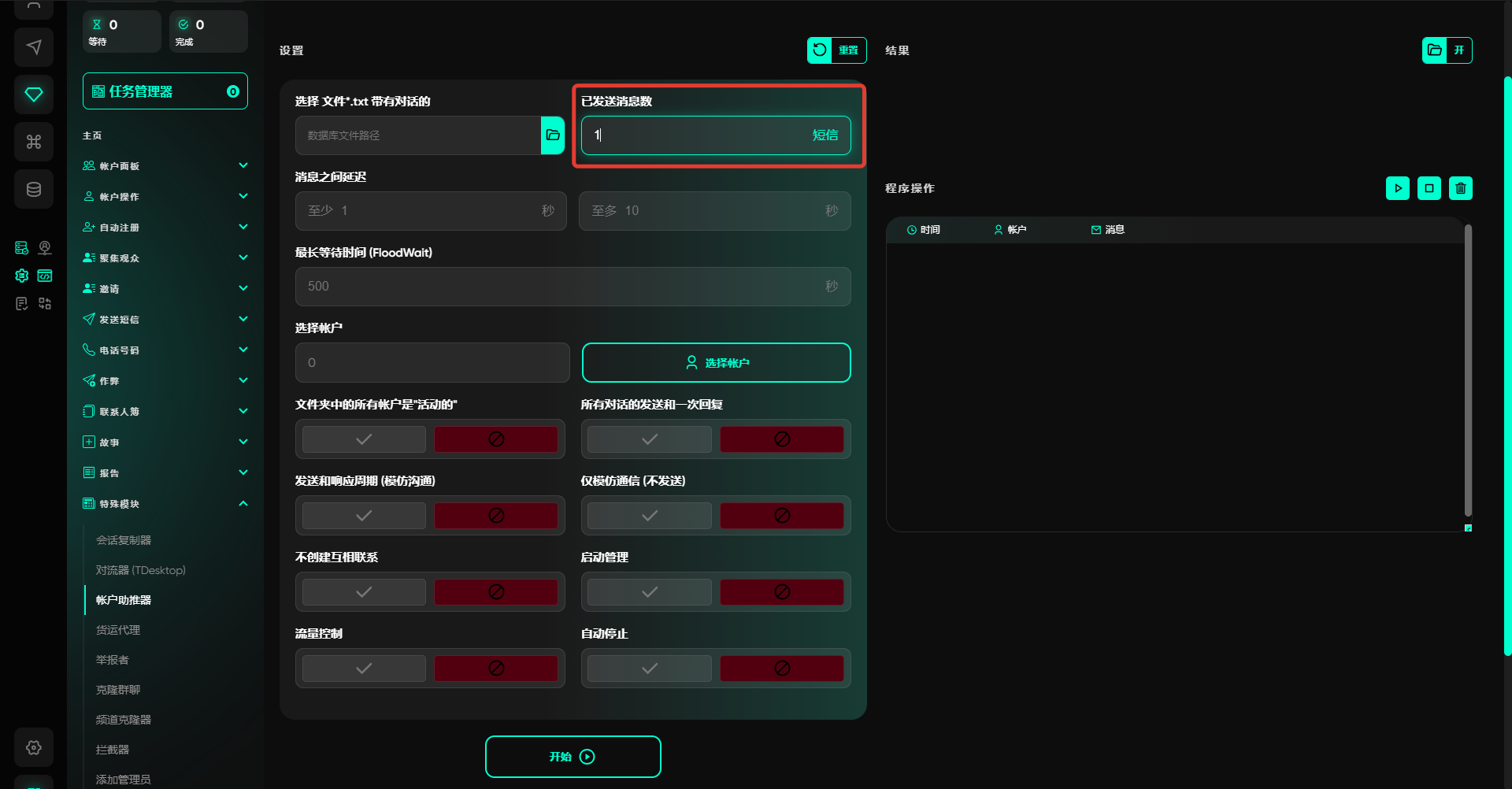Click the 开始 start button
This screenshot has width=1512, height=789.
click(573, 757)
